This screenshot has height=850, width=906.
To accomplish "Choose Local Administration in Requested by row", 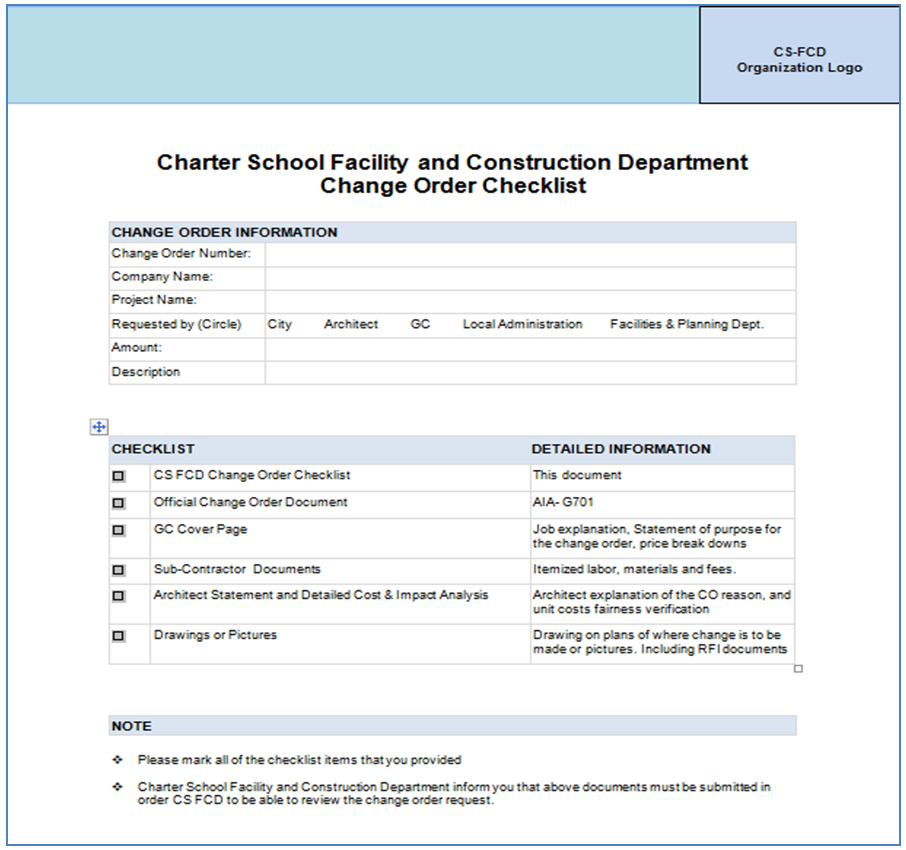I will 522,325.
